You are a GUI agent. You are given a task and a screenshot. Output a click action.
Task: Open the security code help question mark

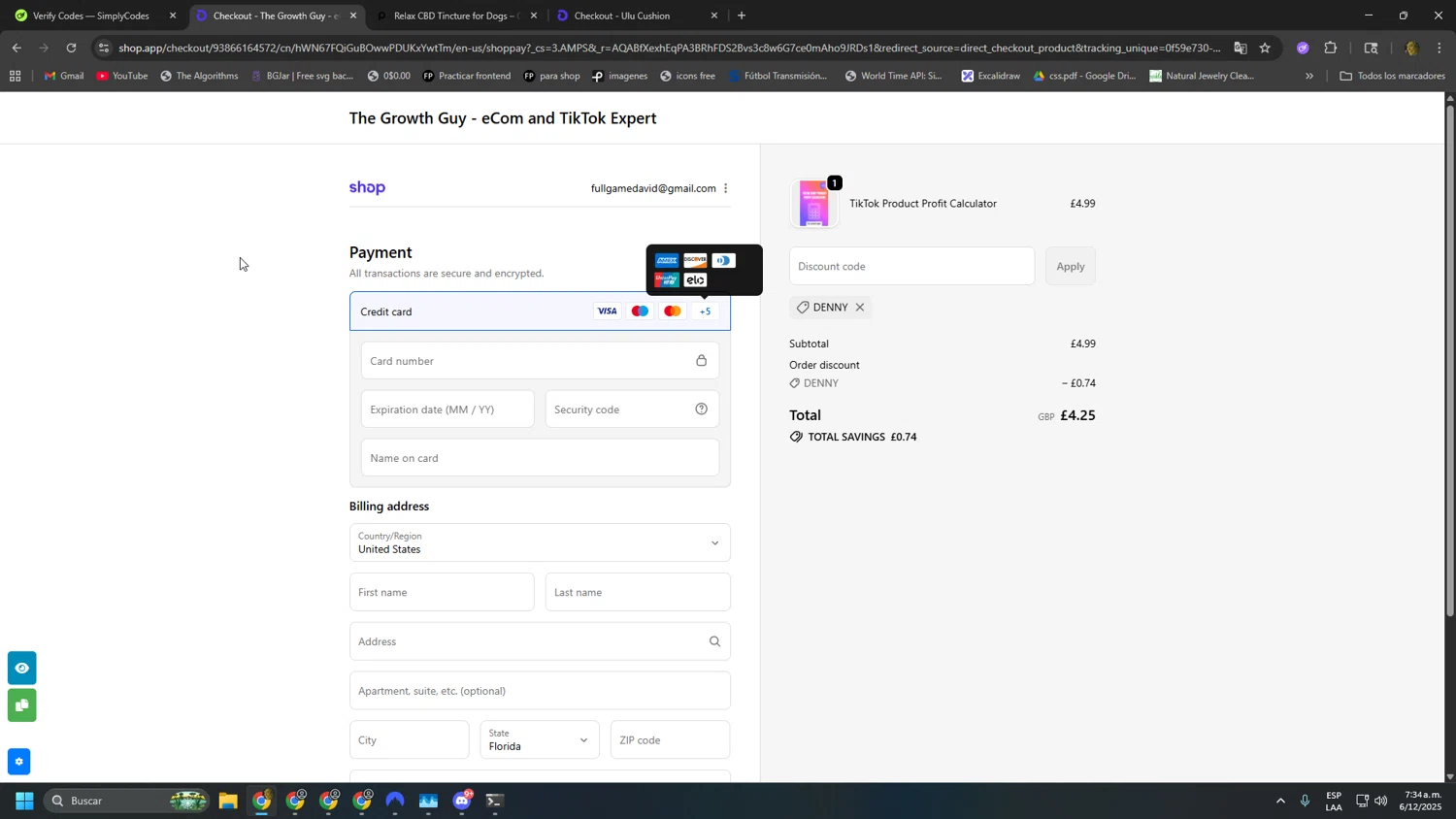[701, 409]
